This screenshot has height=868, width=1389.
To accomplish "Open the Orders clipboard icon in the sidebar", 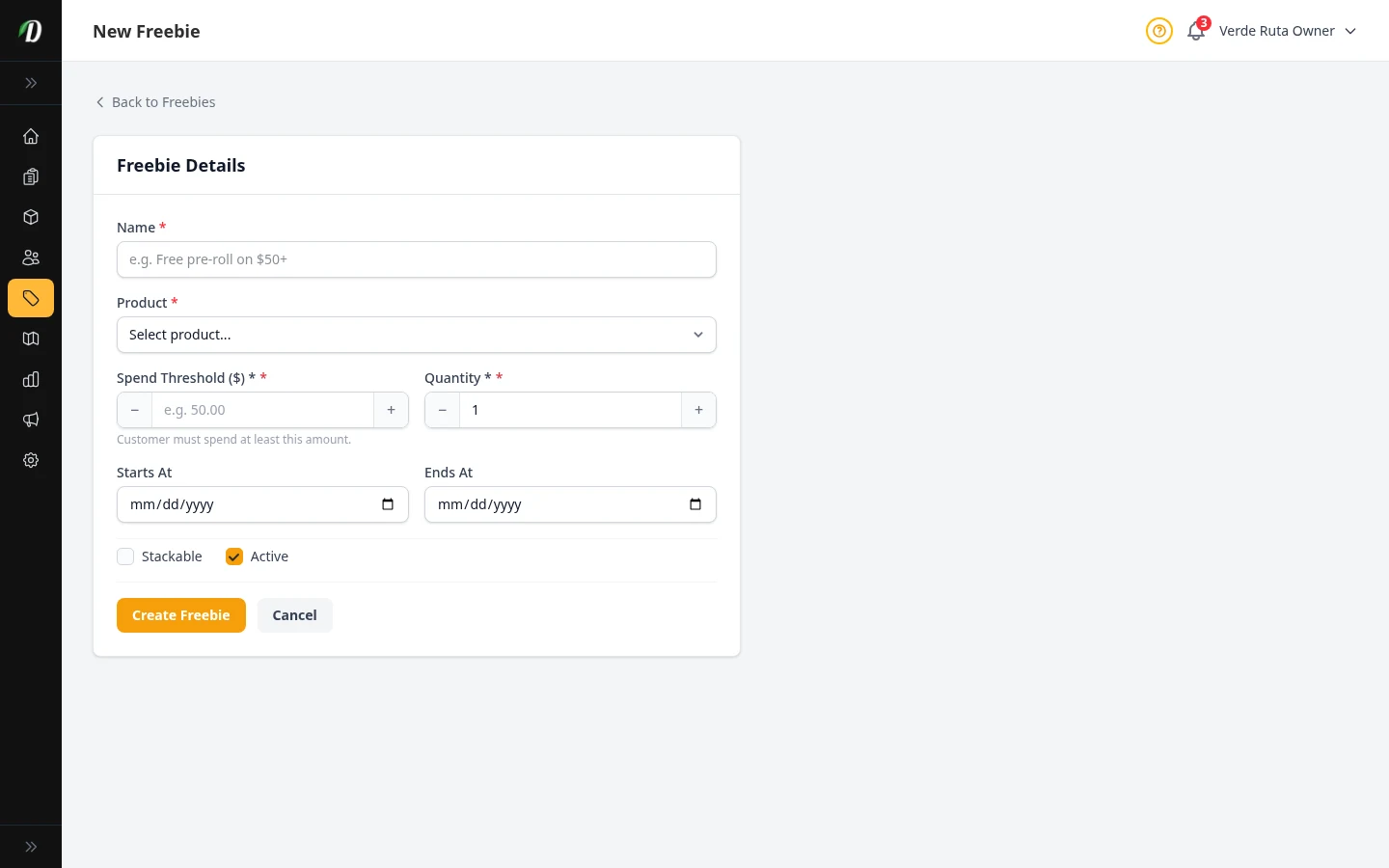I will [x=30, y=176].
